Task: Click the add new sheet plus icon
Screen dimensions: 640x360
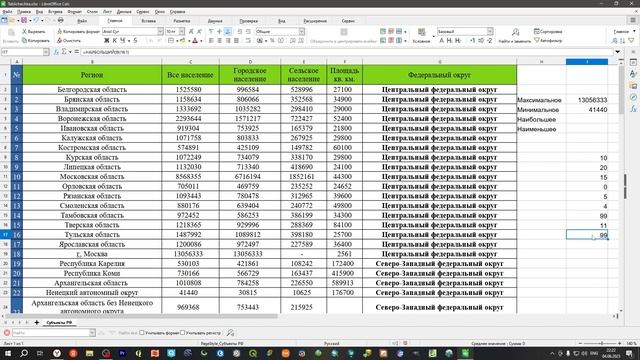Action: click(36, 322)
